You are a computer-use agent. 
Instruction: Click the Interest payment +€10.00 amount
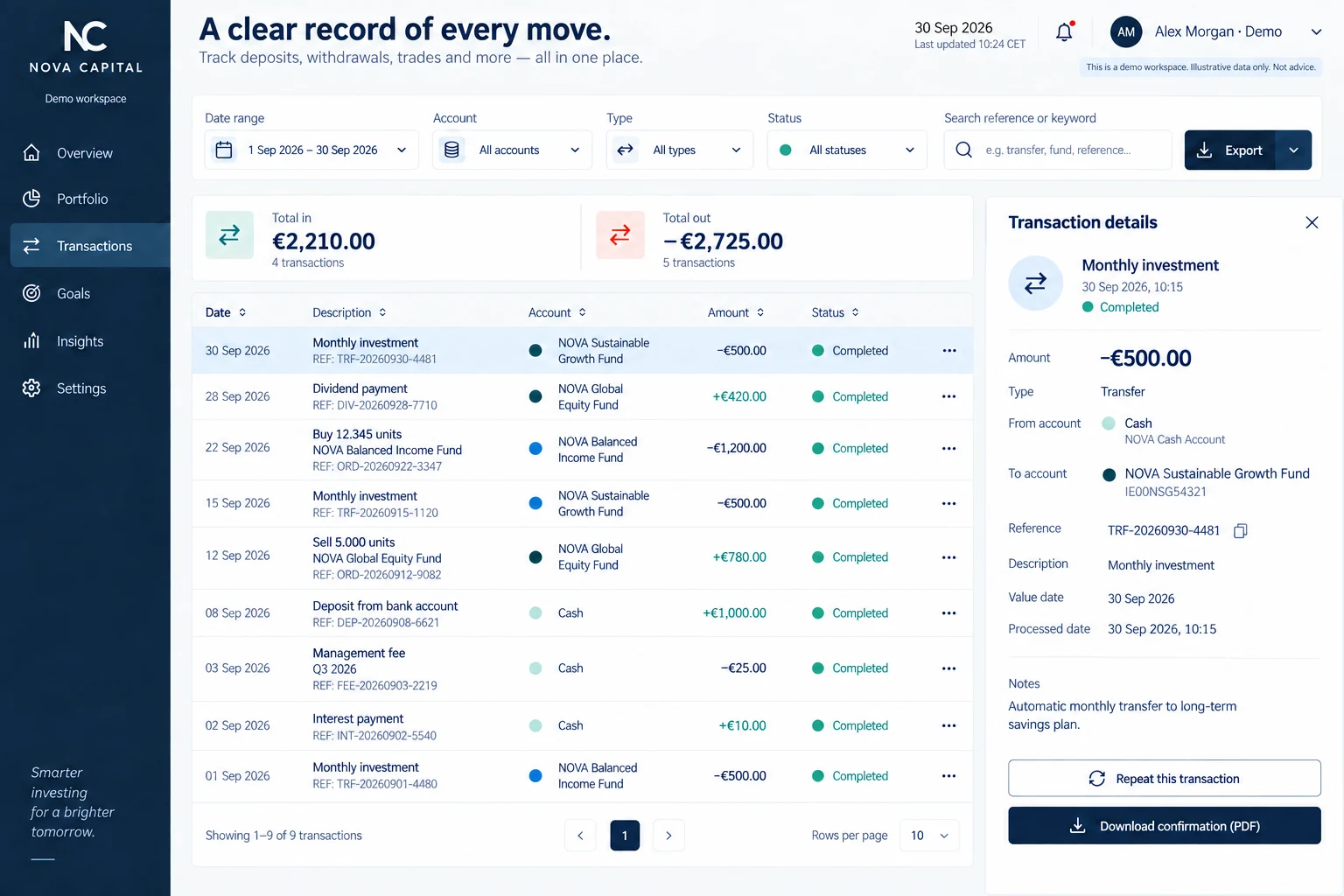point(742,725)
